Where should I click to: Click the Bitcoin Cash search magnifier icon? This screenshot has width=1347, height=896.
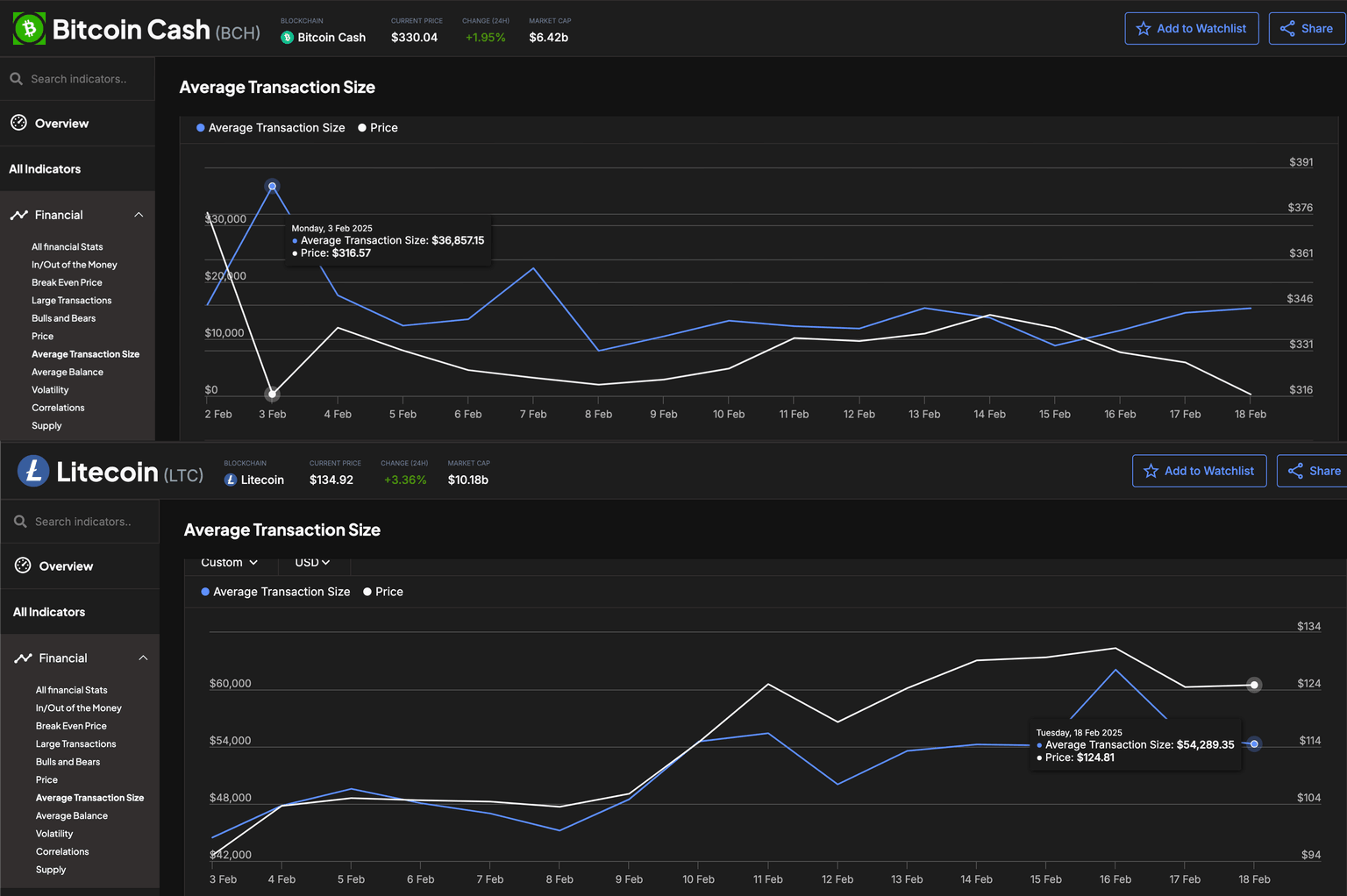click(16, 79)
